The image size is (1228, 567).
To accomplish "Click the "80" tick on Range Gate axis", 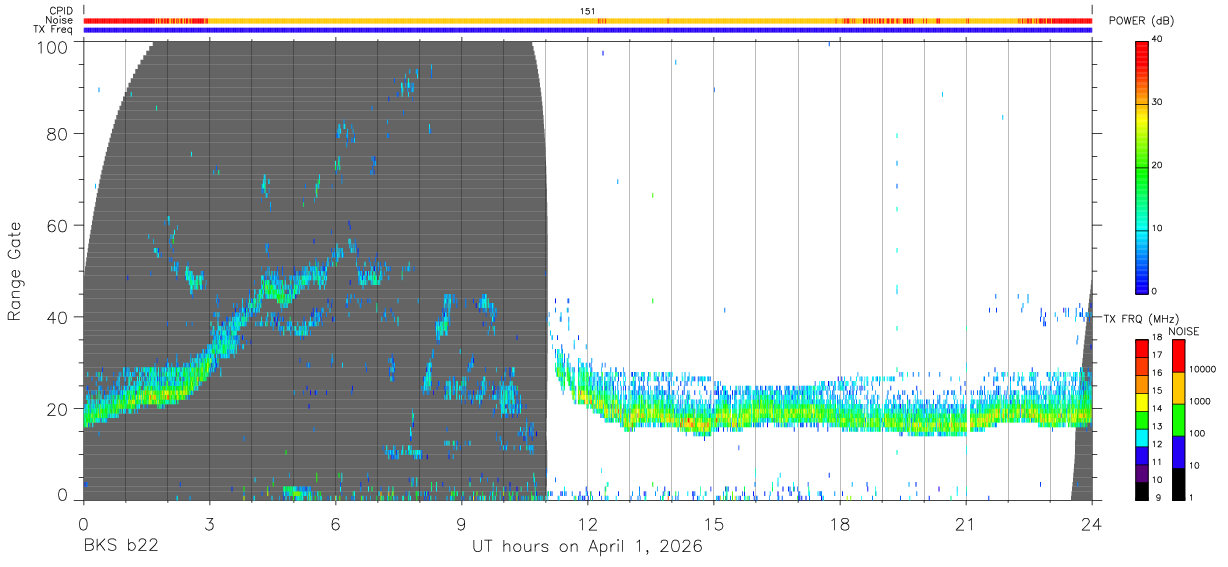I will tap(57, 134).
